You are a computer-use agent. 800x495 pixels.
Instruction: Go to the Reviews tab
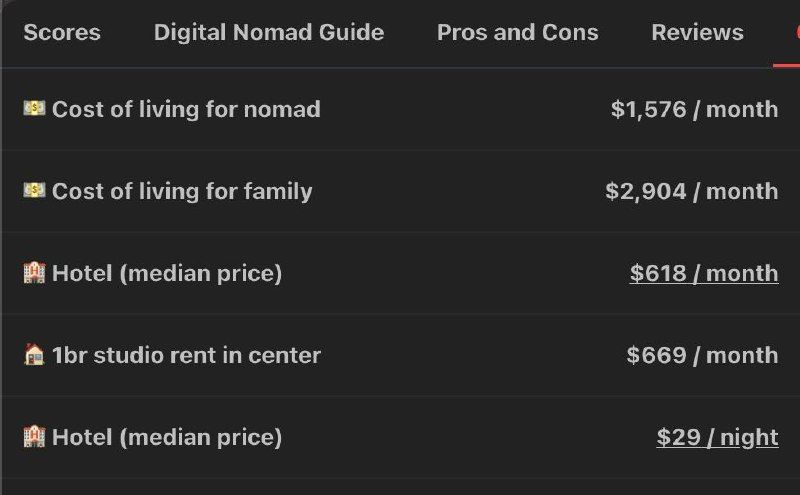click(x=697, y=33)
